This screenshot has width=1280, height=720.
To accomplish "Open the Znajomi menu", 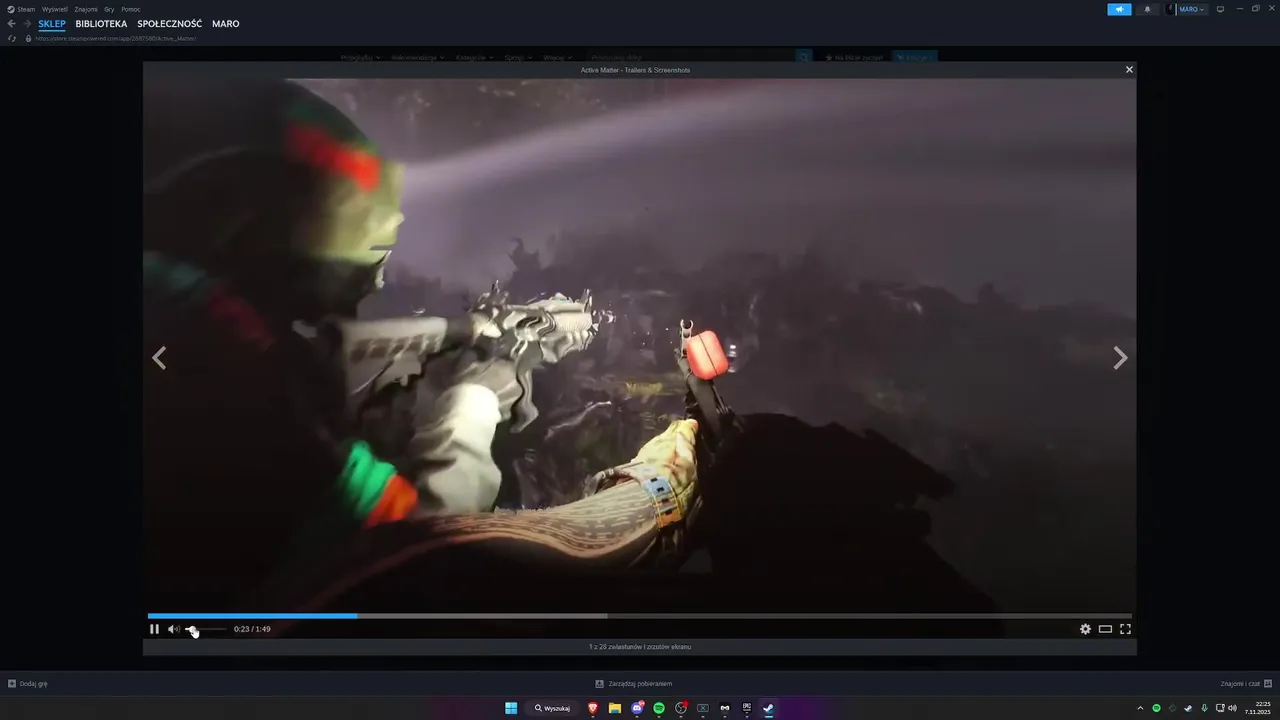I will 86,9.
